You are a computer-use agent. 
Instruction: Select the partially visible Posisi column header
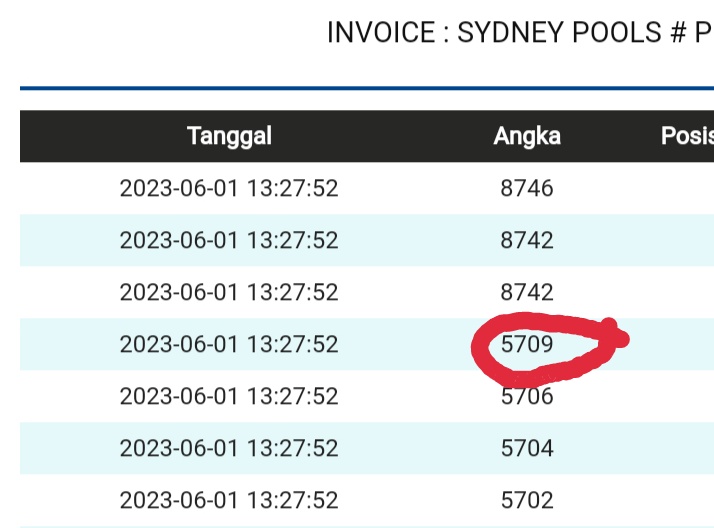687,136
